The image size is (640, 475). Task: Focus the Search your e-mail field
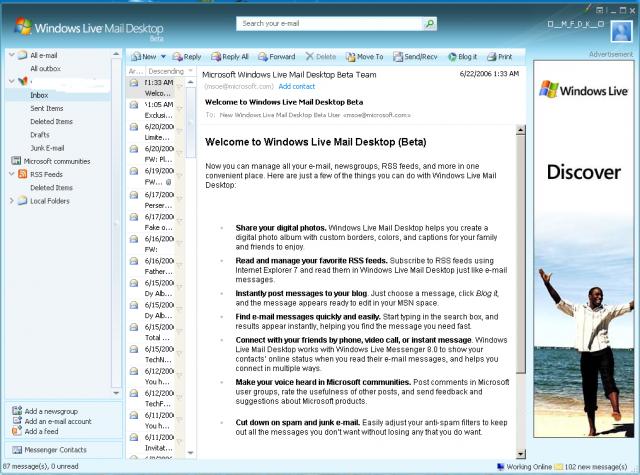[330, 24]
